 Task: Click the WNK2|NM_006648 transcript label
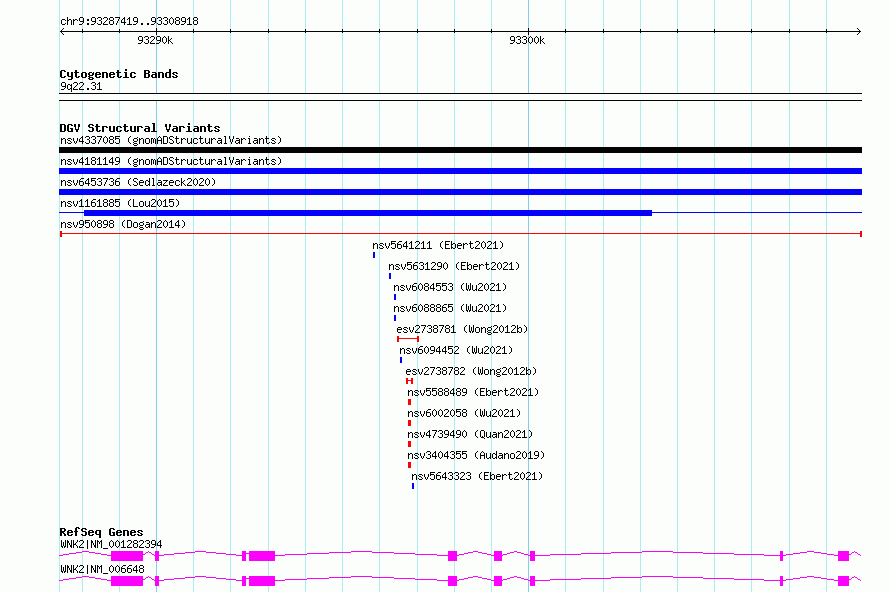(x=102, y=569)
